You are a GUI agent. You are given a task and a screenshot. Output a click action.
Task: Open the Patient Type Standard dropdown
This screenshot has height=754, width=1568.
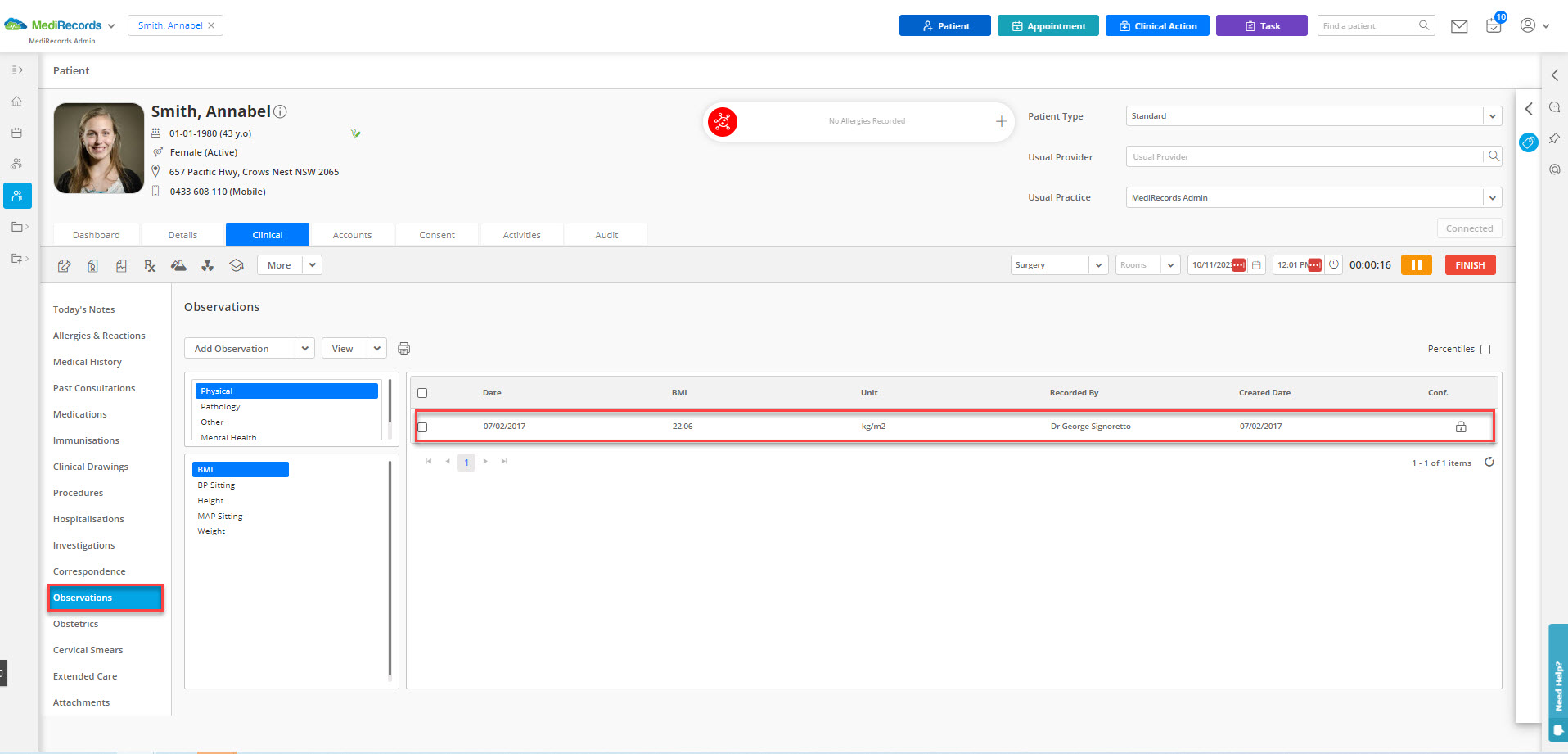pyautogui.click(x=1492, y=116)
